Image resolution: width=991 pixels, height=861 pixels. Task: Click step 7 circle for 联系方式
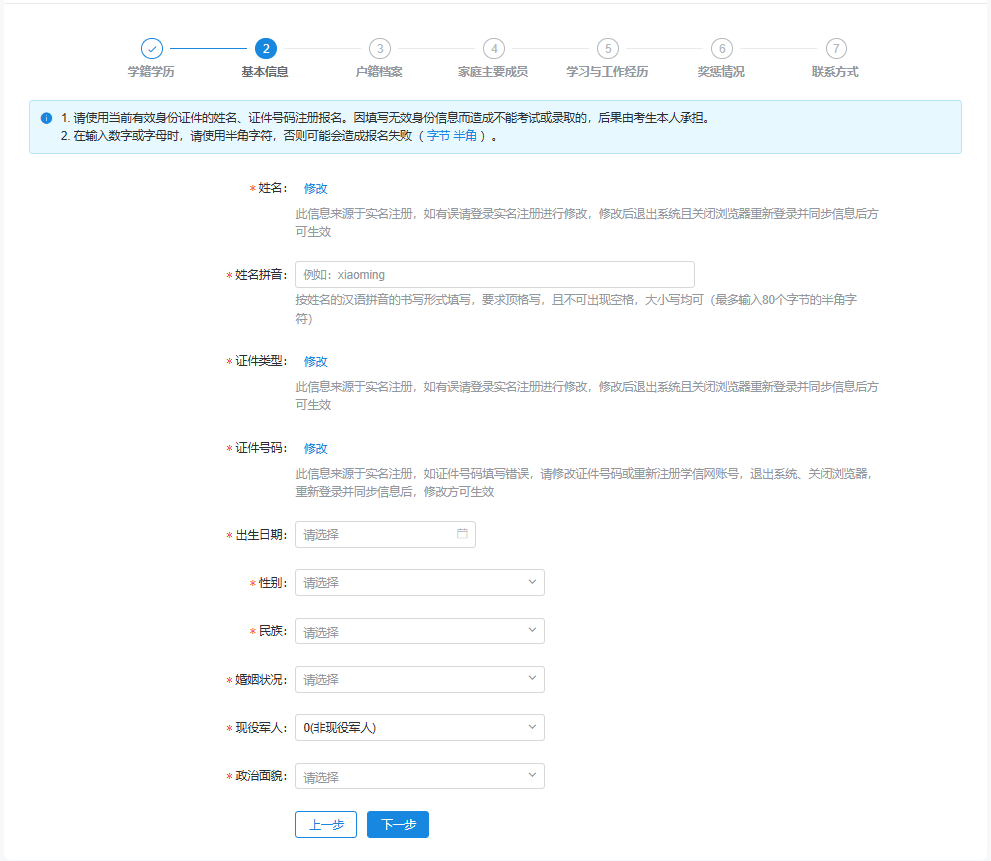point(836,49)
